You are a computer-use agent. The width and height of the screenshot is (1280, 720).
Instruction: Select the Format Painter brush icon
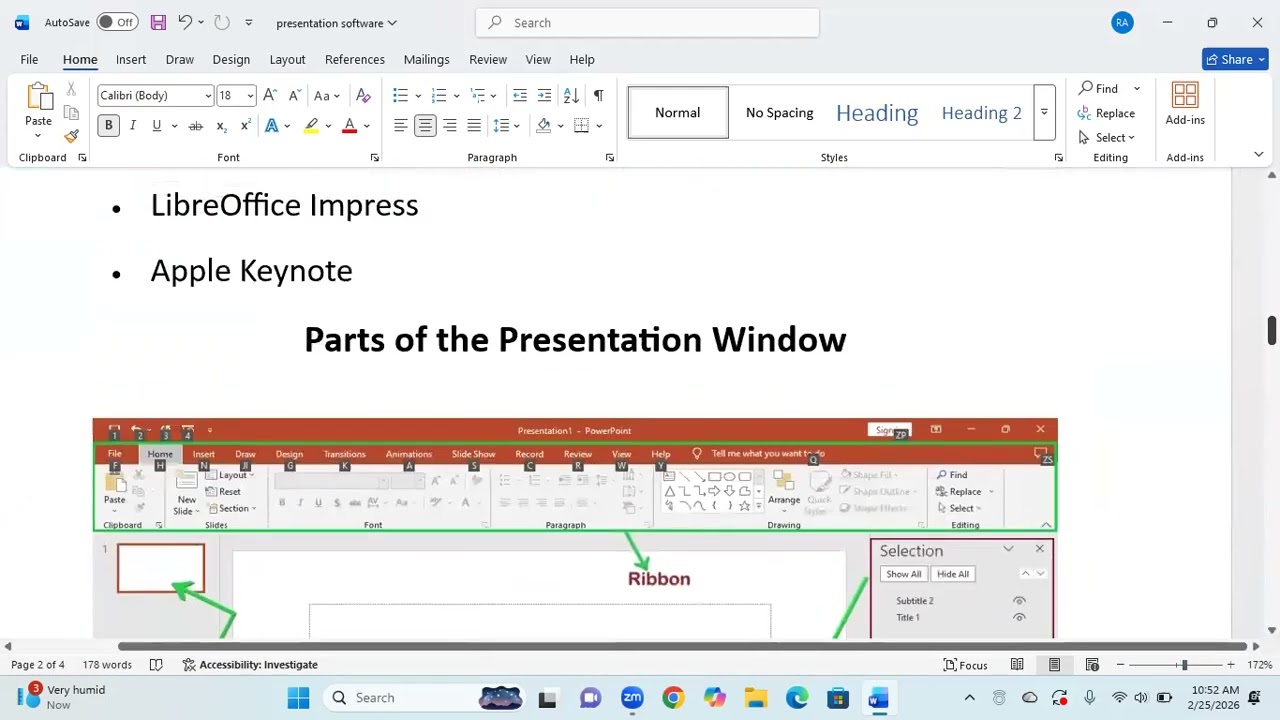pyautogui.click(x=71, y=136)
